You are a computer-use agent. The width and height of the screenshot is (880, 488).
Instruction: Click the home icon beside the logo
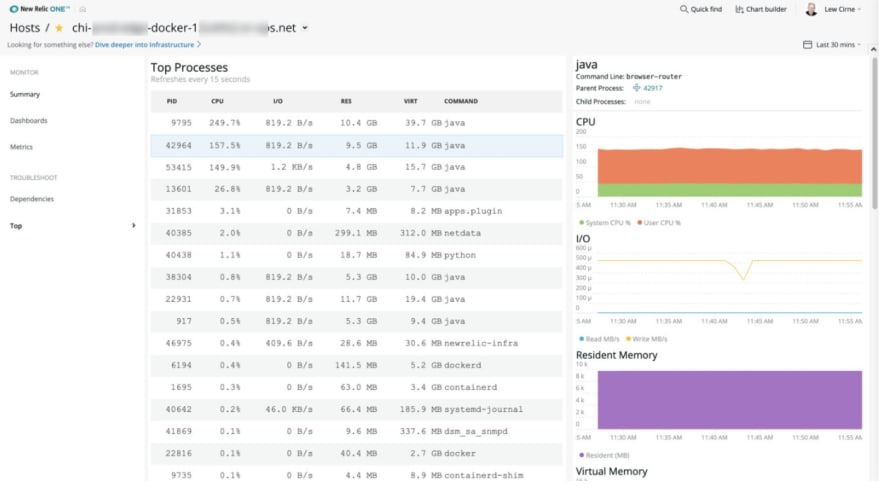(x=82, y=10)
